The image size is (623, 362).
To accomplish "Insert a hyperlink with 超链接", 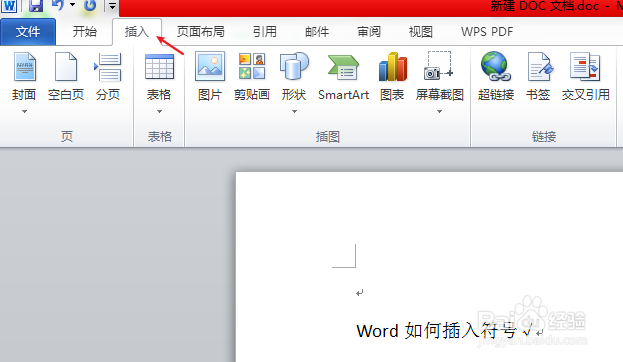I will pos(496,76).
